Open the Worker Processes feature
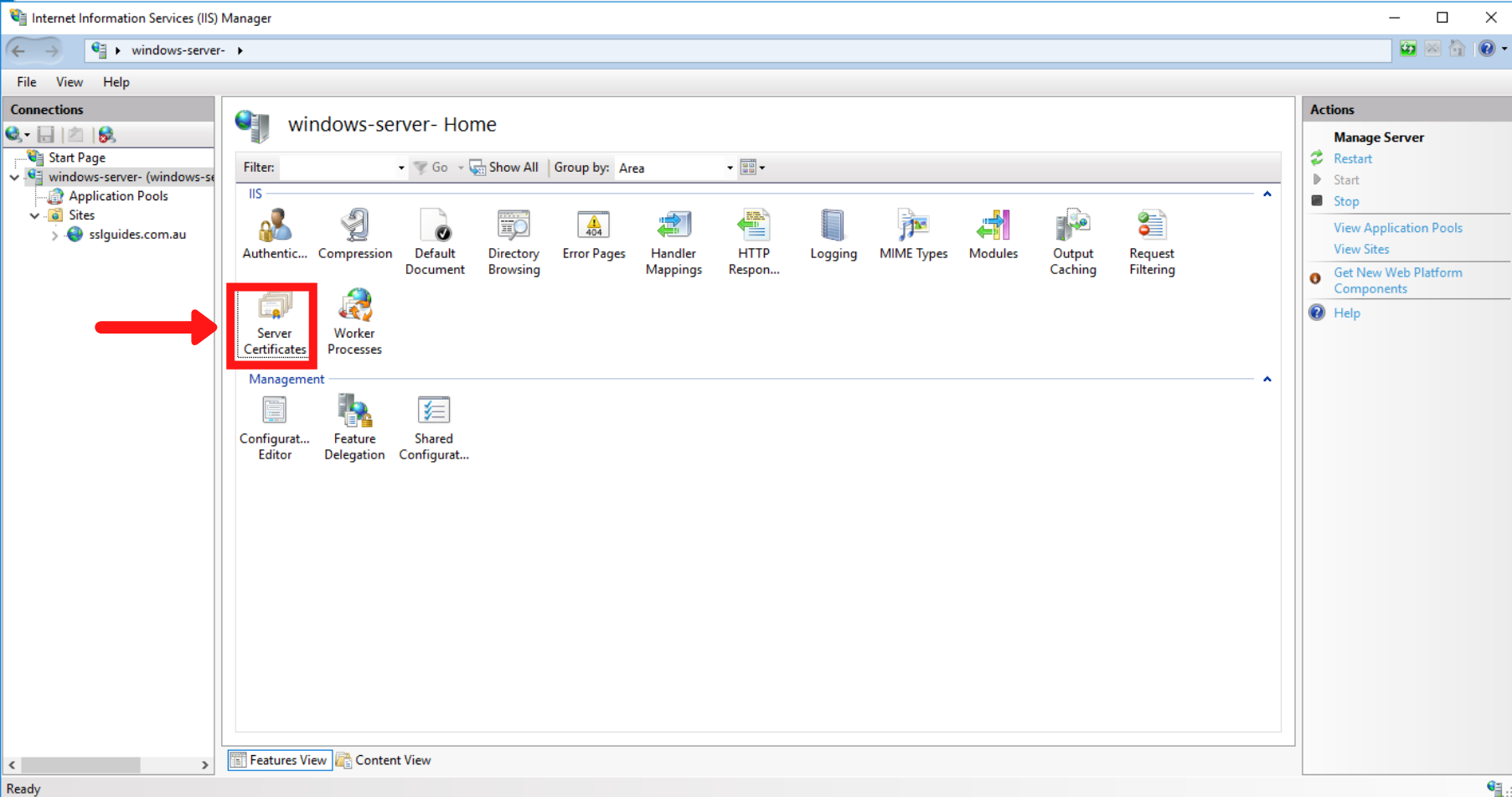The width and height of the screenshot is (1512, 797). pyautogui.click(x=354, y=323)
